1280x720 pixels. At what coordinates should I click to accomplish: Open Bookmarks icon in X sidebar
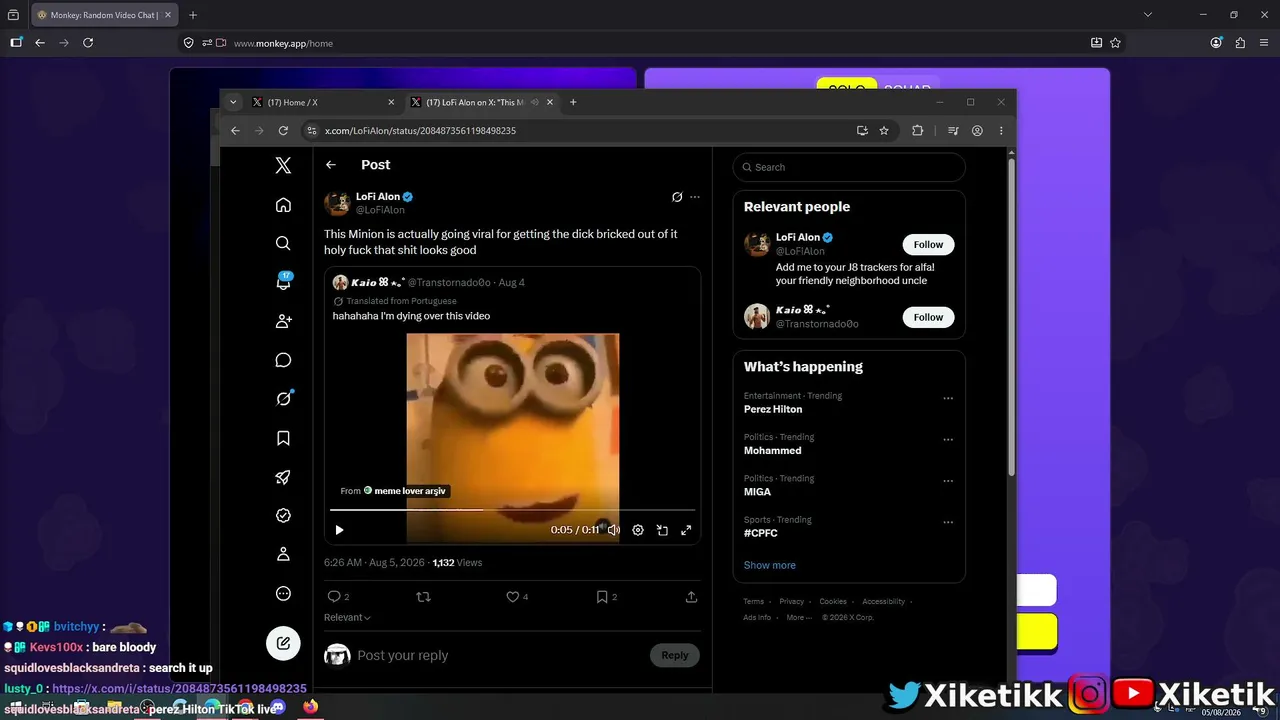point(283,438)
